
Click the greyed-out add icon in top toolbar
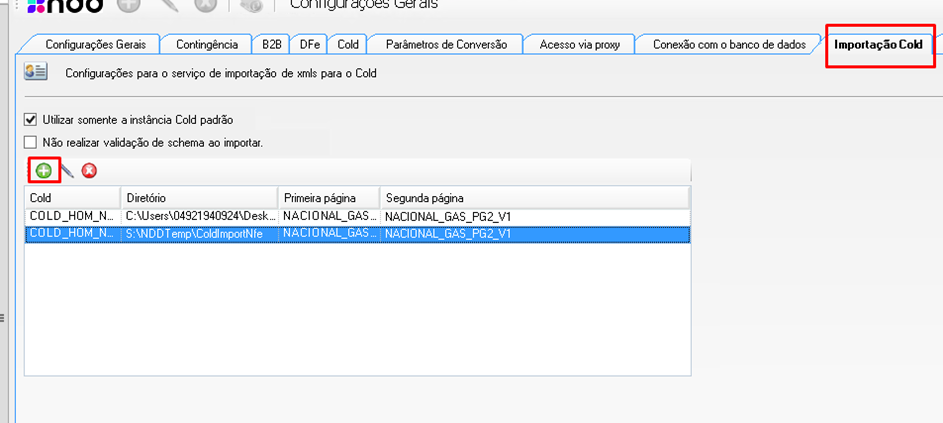tap(129, 5)
